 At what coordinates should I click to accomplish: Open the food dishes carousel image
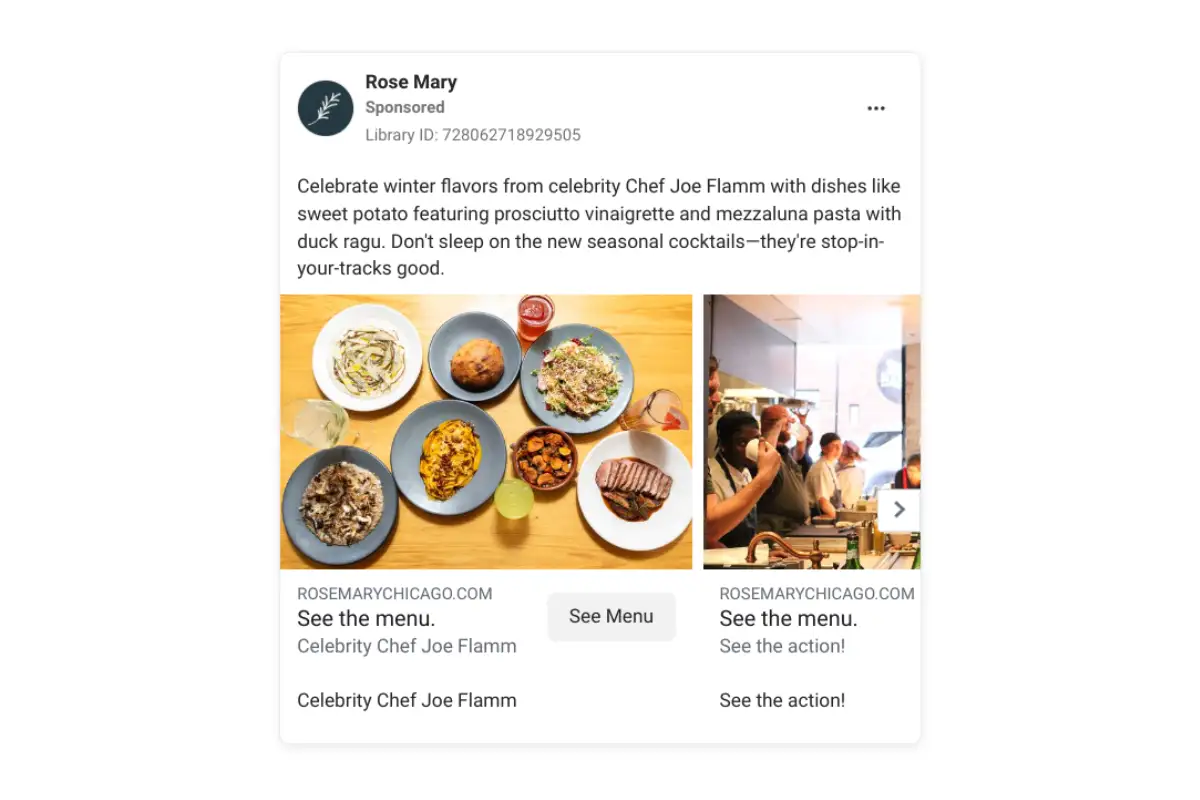[486, 432]
